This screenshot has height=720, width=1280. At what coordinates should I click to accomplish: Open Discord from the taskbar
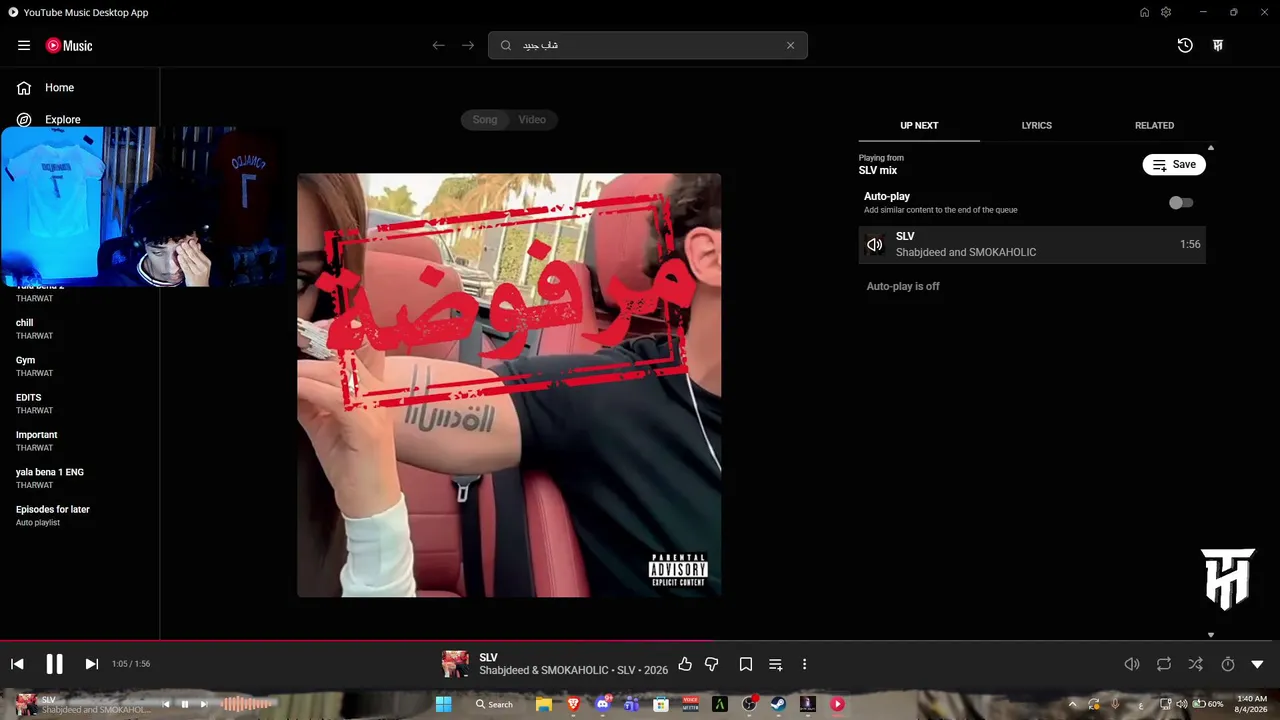[602, 704]
